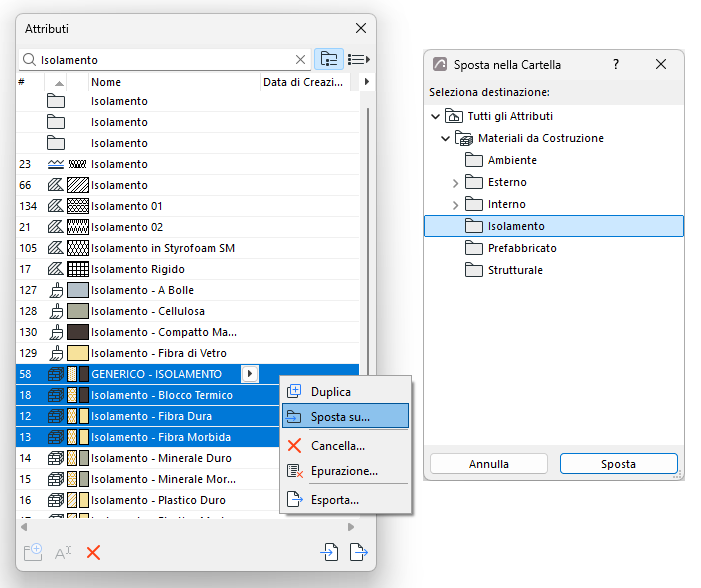Click the search field containing Isolamento

pos(165,59)
